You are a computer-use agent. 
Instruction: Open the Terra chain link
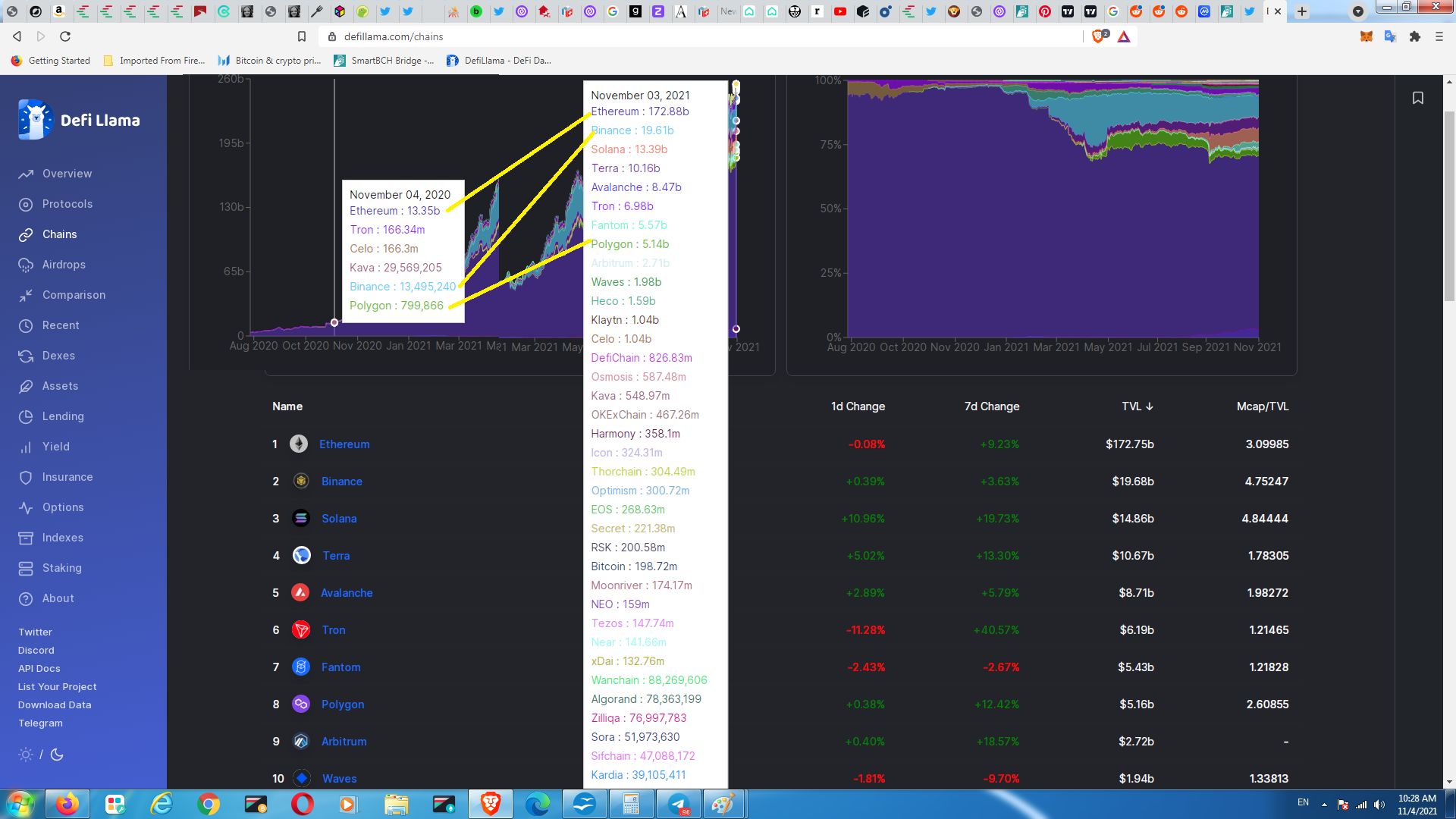click(x=336, y=556)
